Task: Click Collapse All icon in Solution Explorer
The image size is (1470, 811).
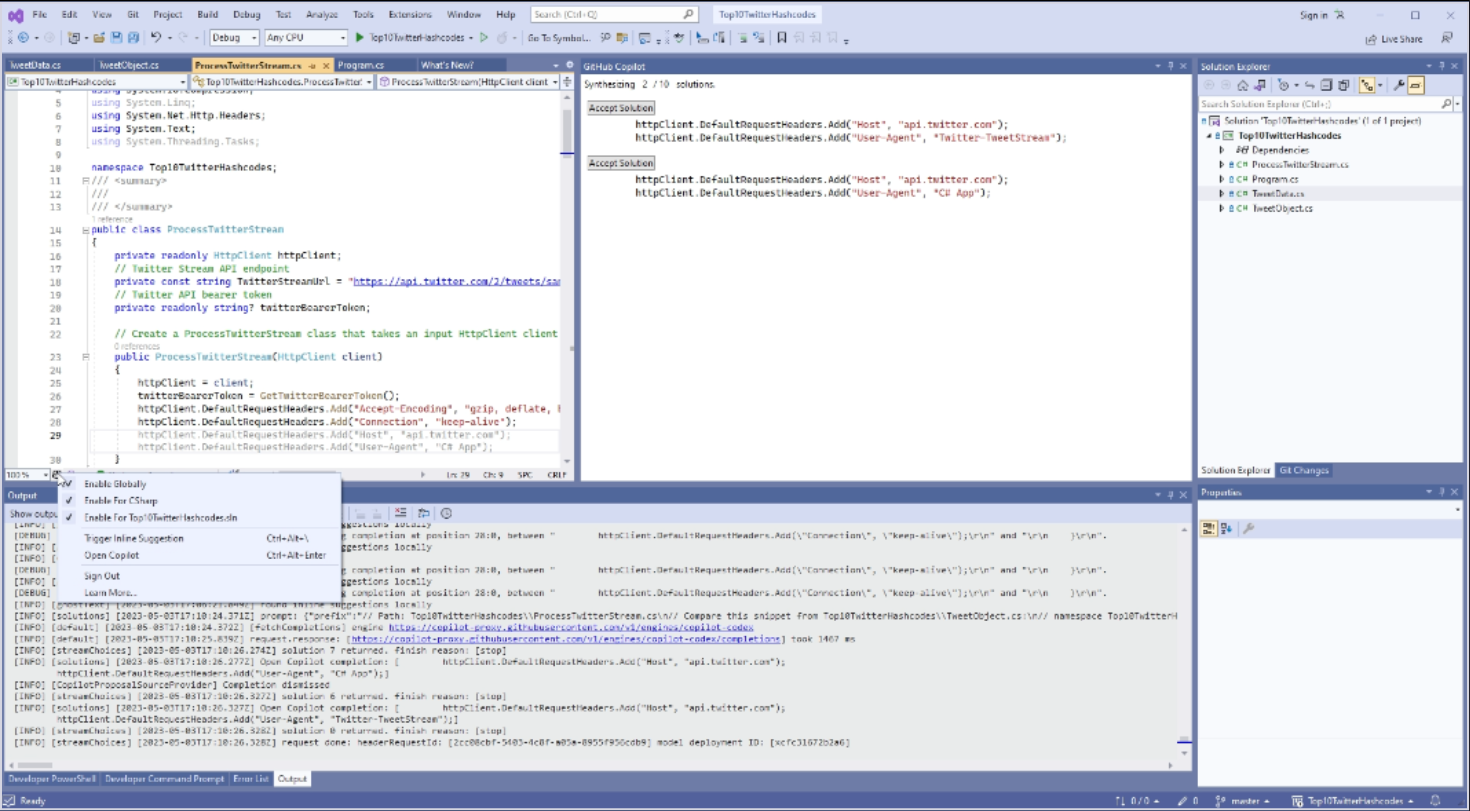Action: [x=1326, y=85]
